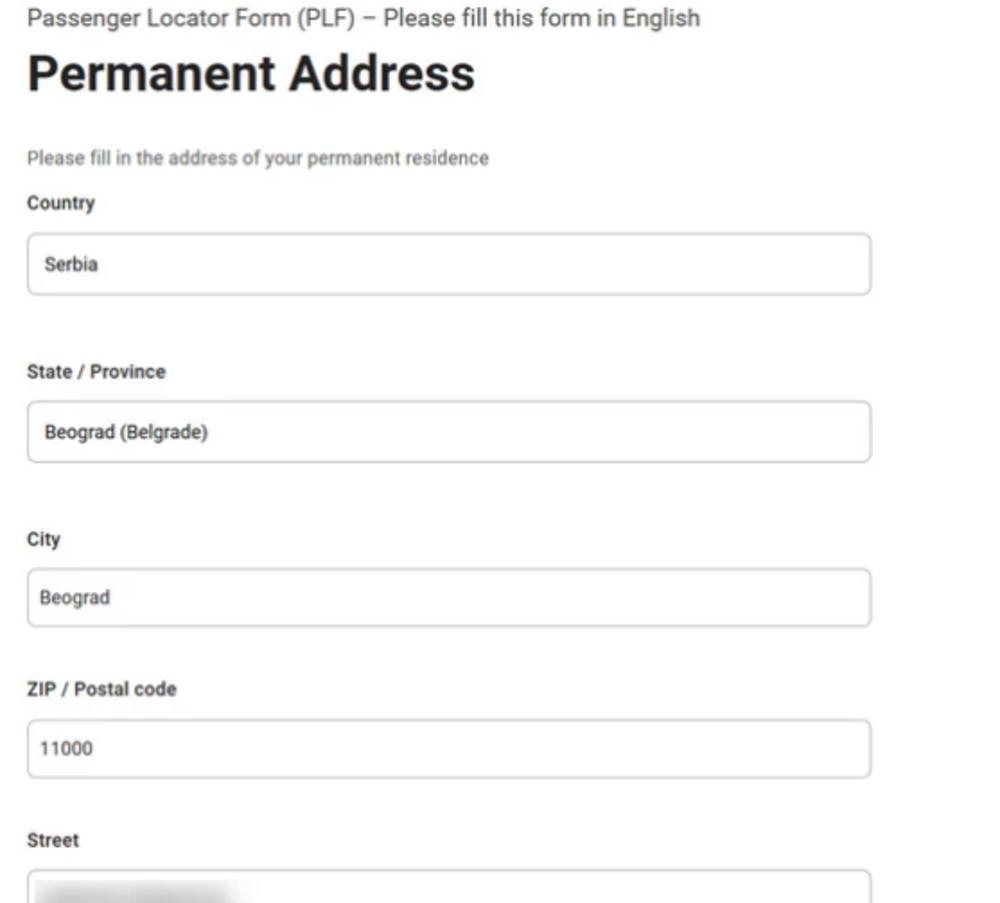Click the Serbia value text
Screen dimensions: 1000x903
71,265
